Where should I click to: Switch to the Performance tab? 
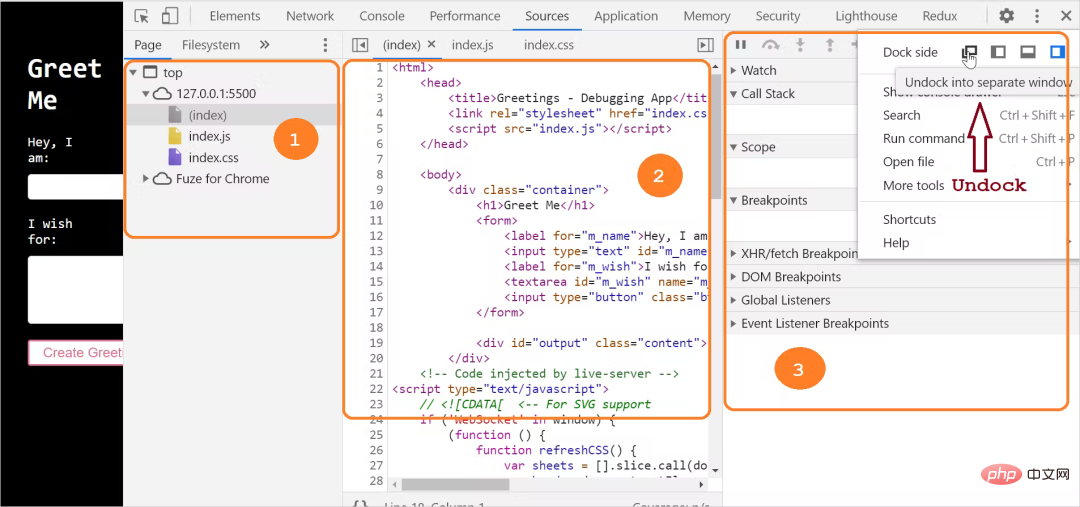465,16
